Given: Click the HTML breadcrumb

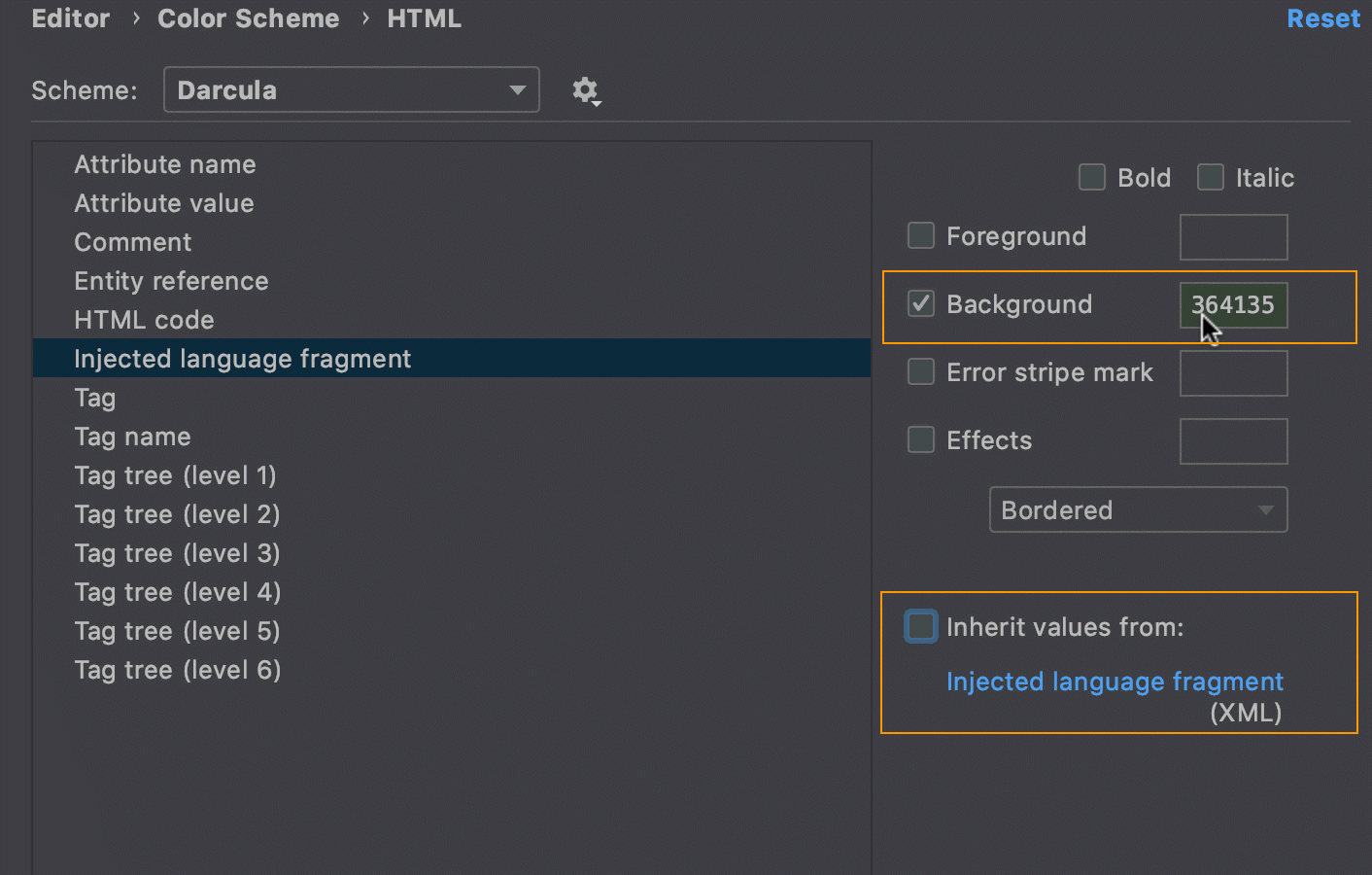Looking at the screenshot, I should click(x=424, y=17).
